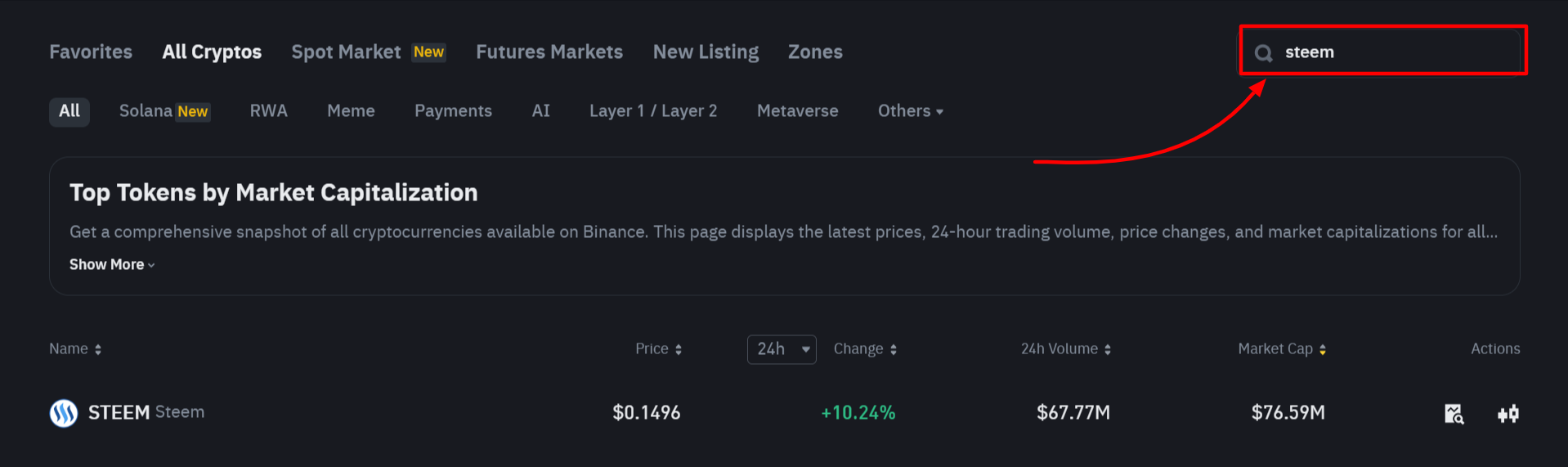Screen dimensions: 1568x467
Task: Sort by Market Cap arrows
Action: tap(1323, 349)
